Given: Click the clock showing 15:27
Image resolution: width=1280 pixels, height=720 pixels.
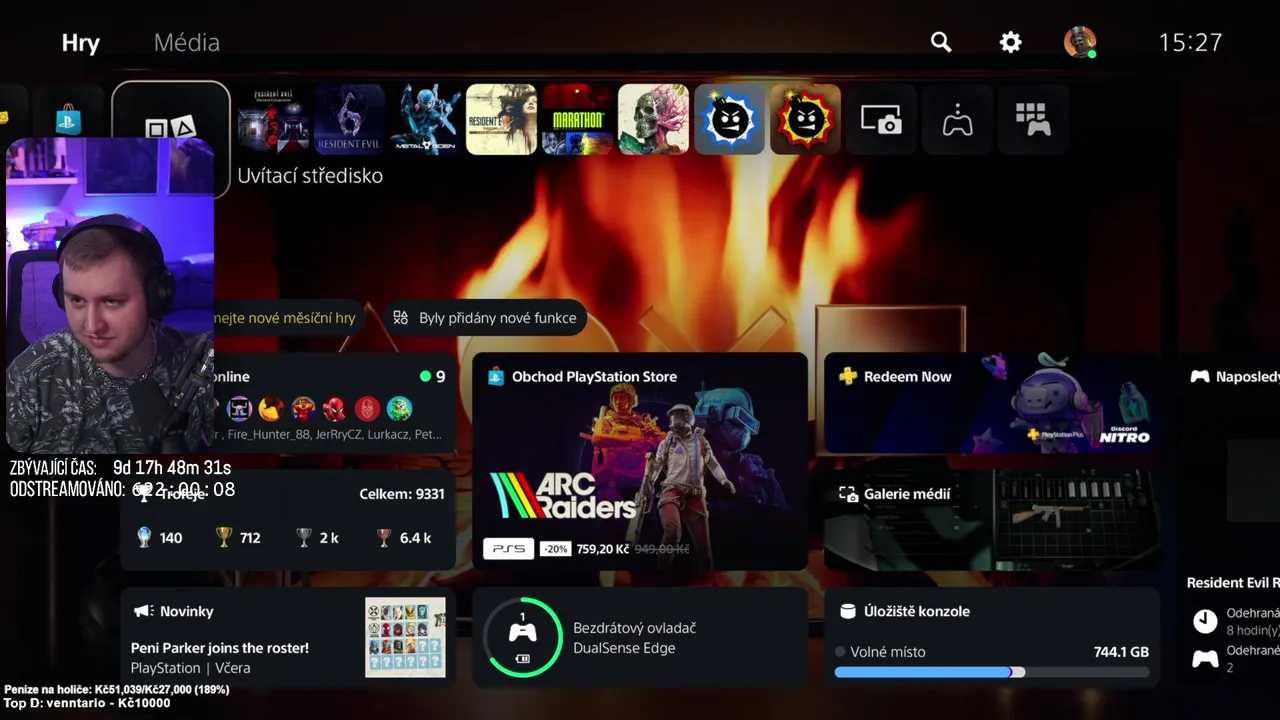Looking at the screenshot, I should coord(1190,42).
